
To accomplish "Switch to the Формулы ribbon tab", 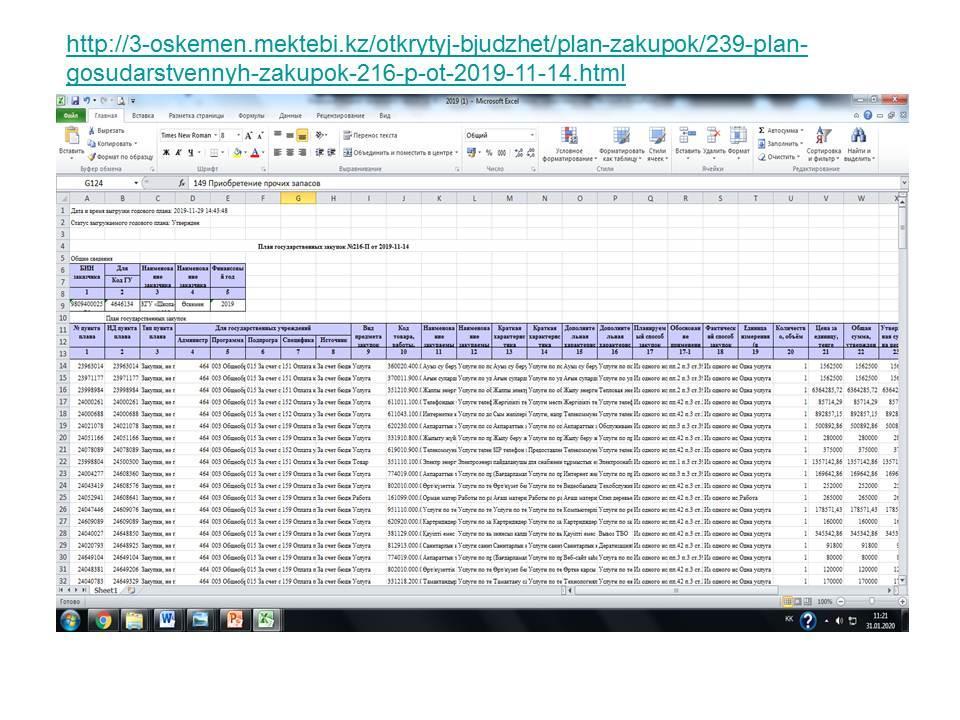I will pos(251,115).
